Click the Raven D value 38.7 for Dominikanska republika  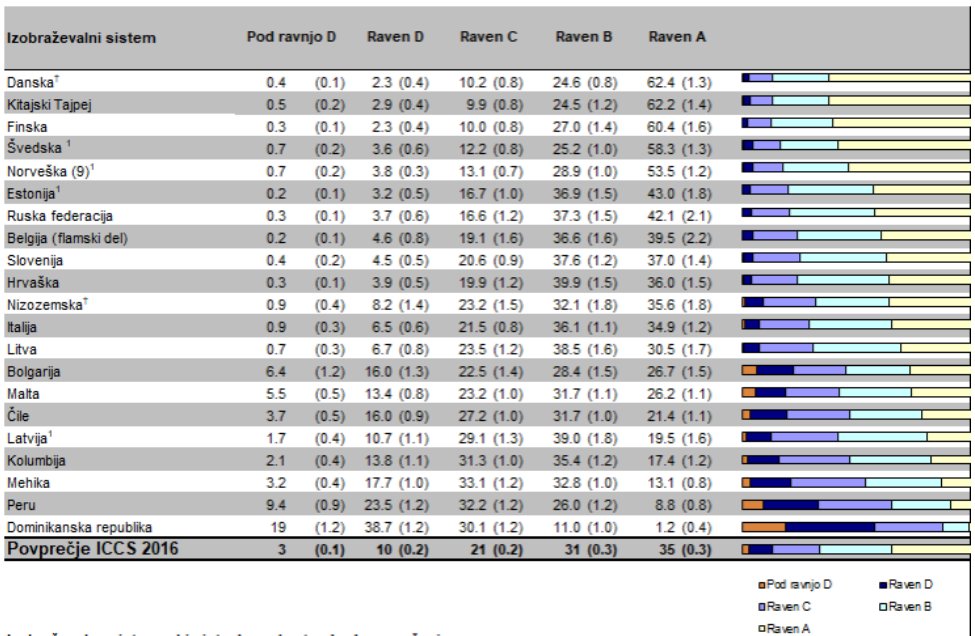tap(382, 527)
